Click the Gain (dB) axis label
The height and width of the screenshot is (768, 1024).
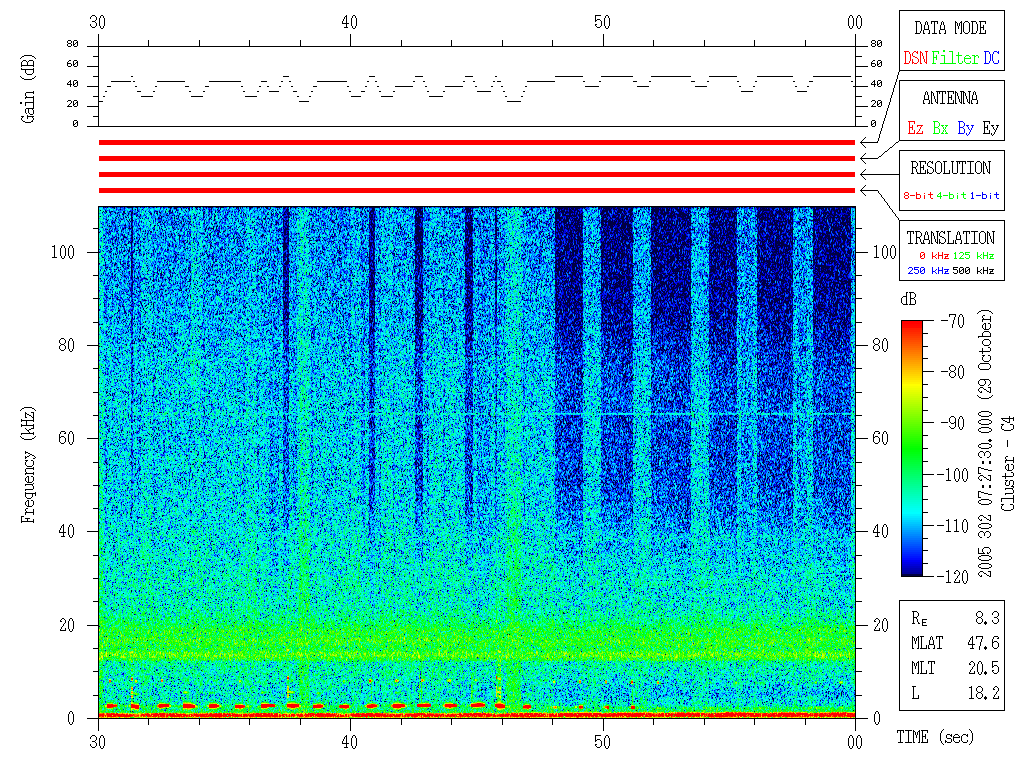tap(28, 89)
